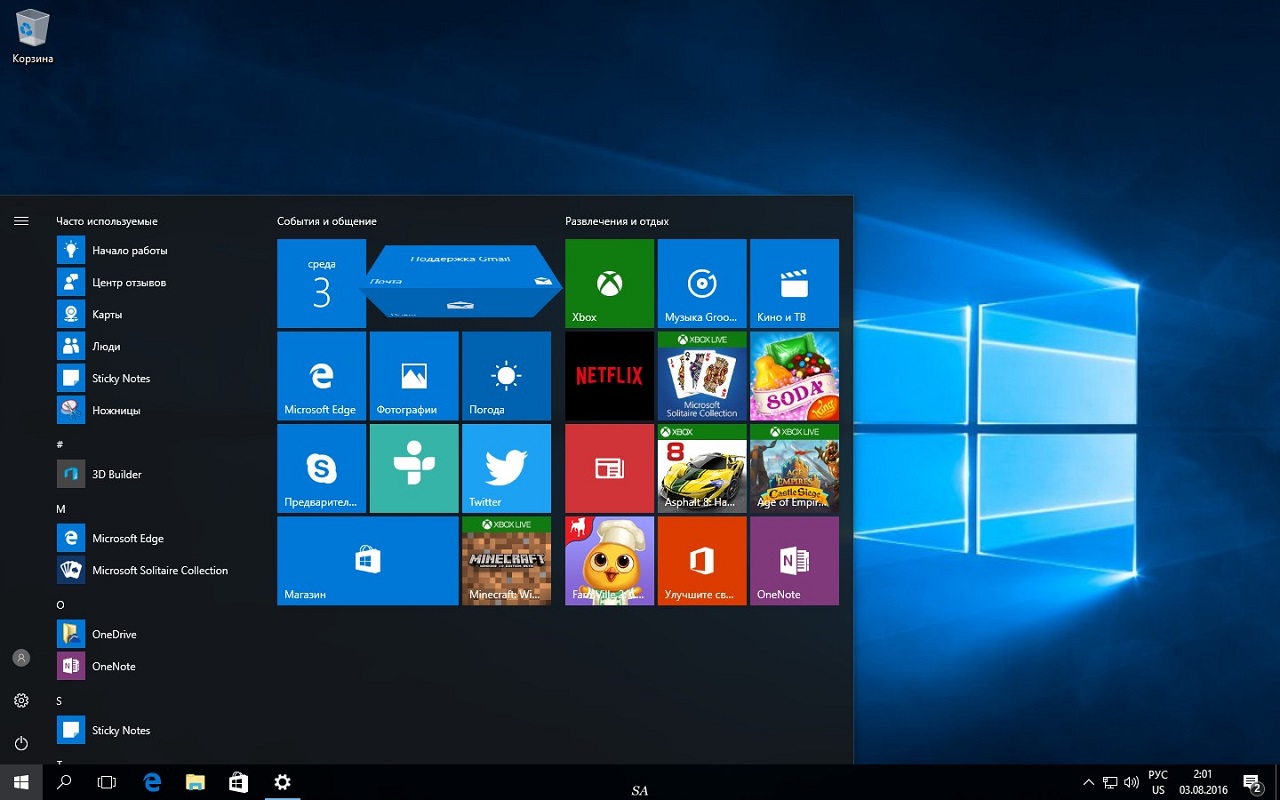Launch Minecraft Windows 10 Edition tile
Viewport: 1280px width, 800px height.
(506, 561)
